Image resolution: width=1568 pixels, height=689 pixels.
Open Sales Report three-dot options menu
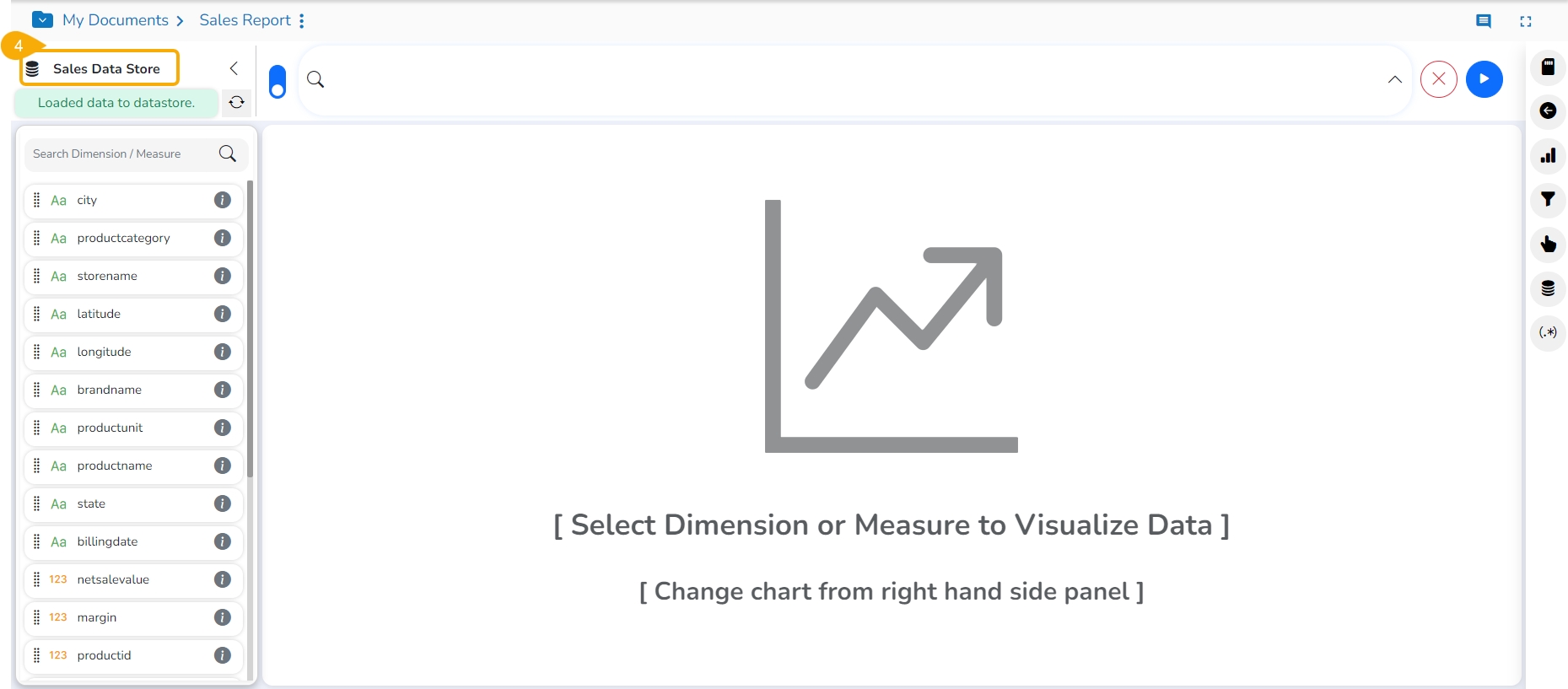(302, 20)
